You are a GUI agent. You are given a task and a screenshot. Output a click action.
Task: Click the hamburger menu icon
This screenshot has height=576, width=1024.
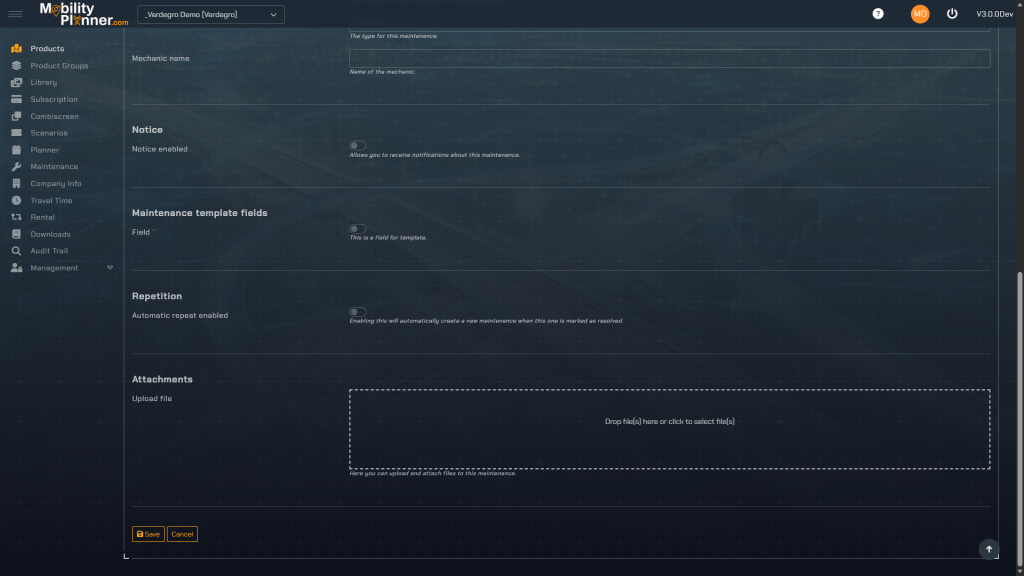15,14
